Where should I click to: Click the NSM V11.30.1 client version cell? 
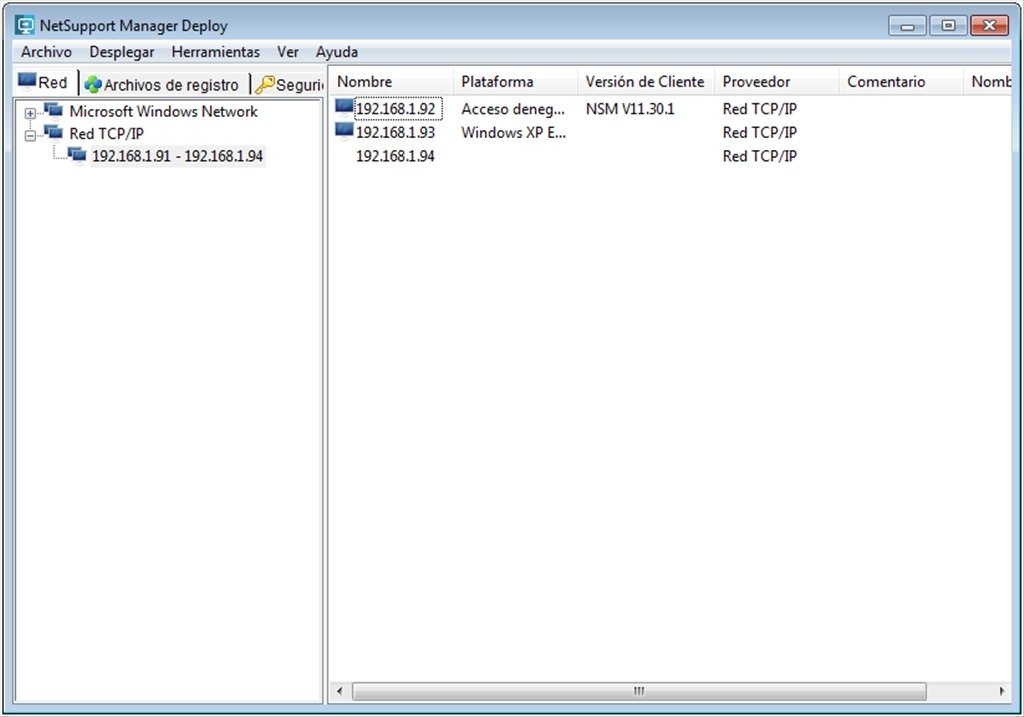(630, 109)
